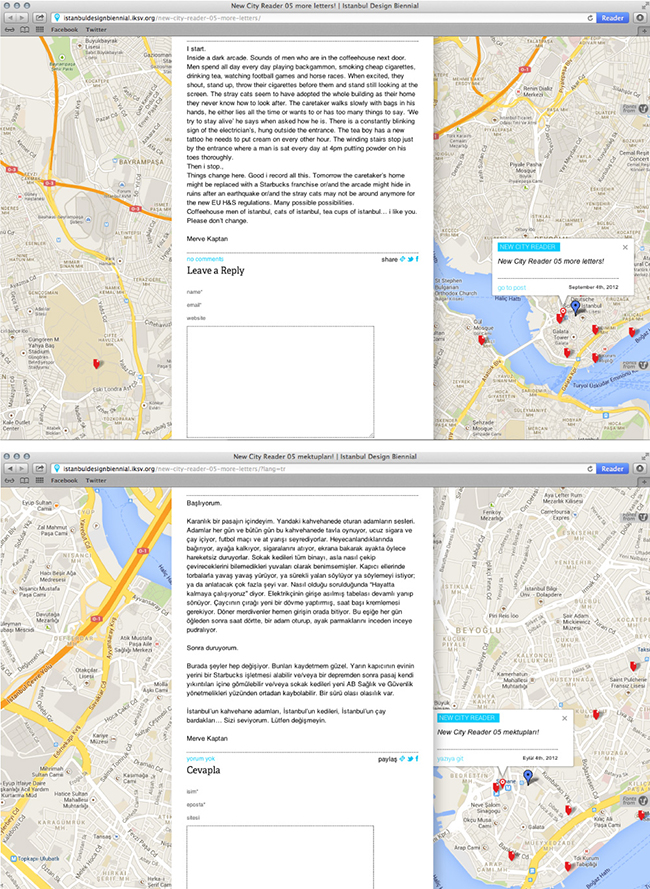Share via Twitter bird next to 'share'
Image resolution: width=650 pixels, height=889 pixels.
(410, 259)
